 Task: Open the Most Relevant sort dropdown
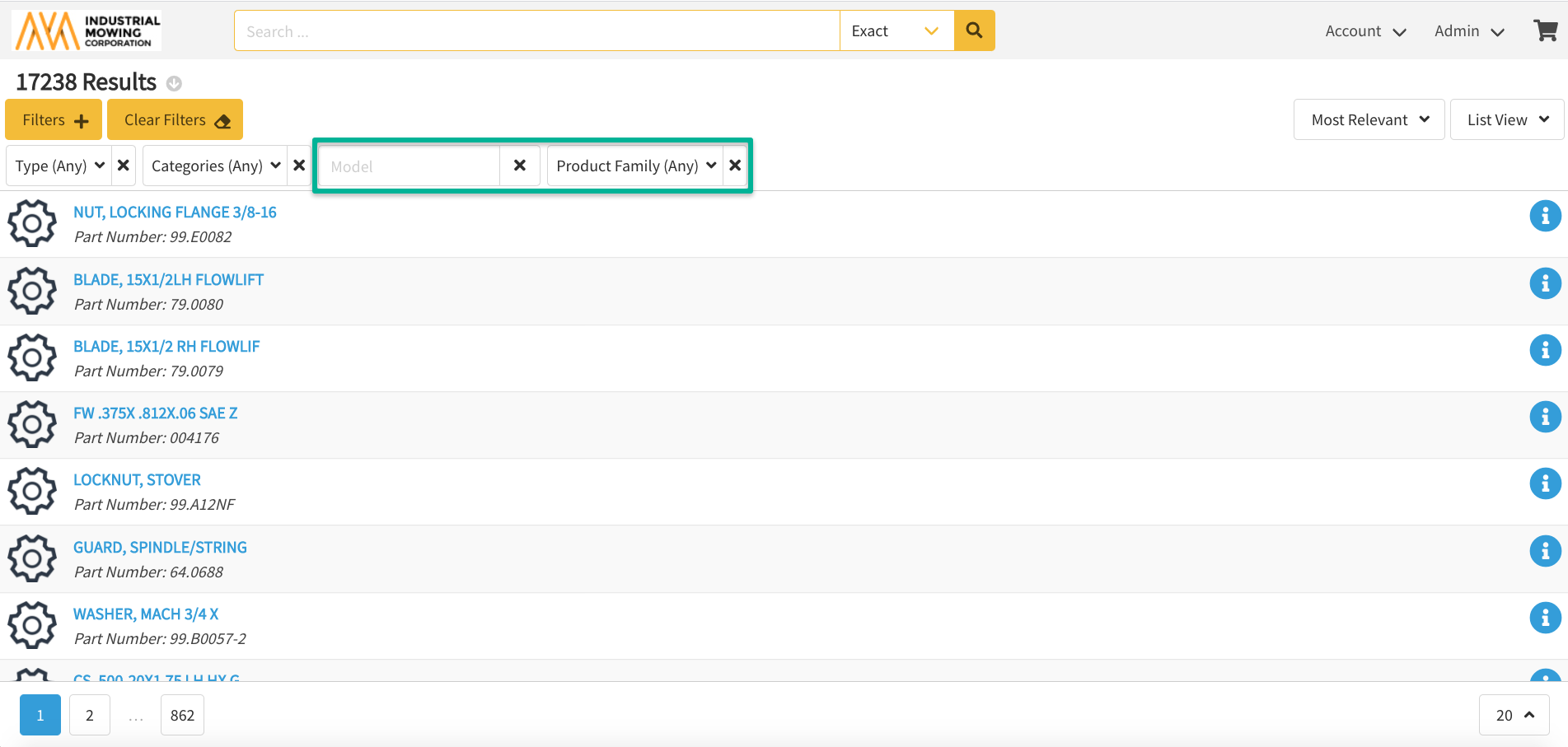1369,119
